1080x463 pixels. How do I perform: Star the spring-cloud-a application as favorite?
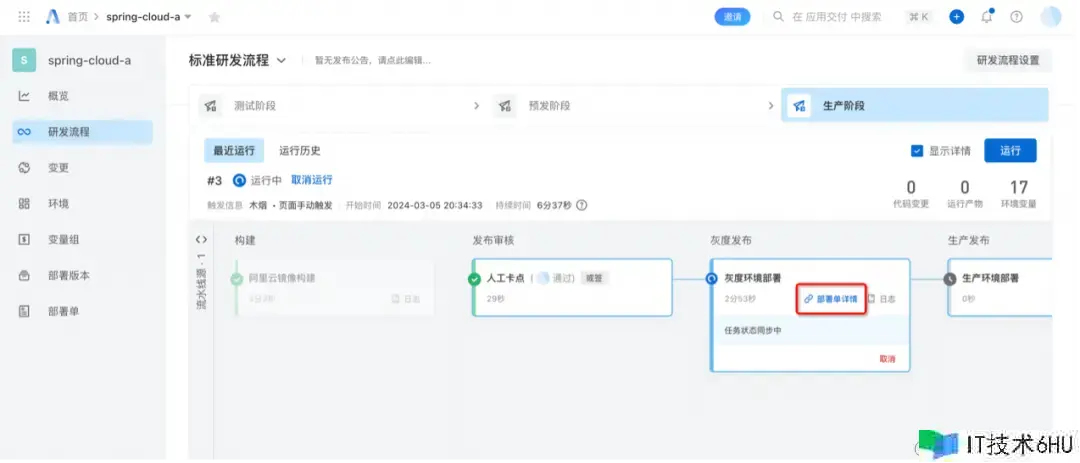214,17
